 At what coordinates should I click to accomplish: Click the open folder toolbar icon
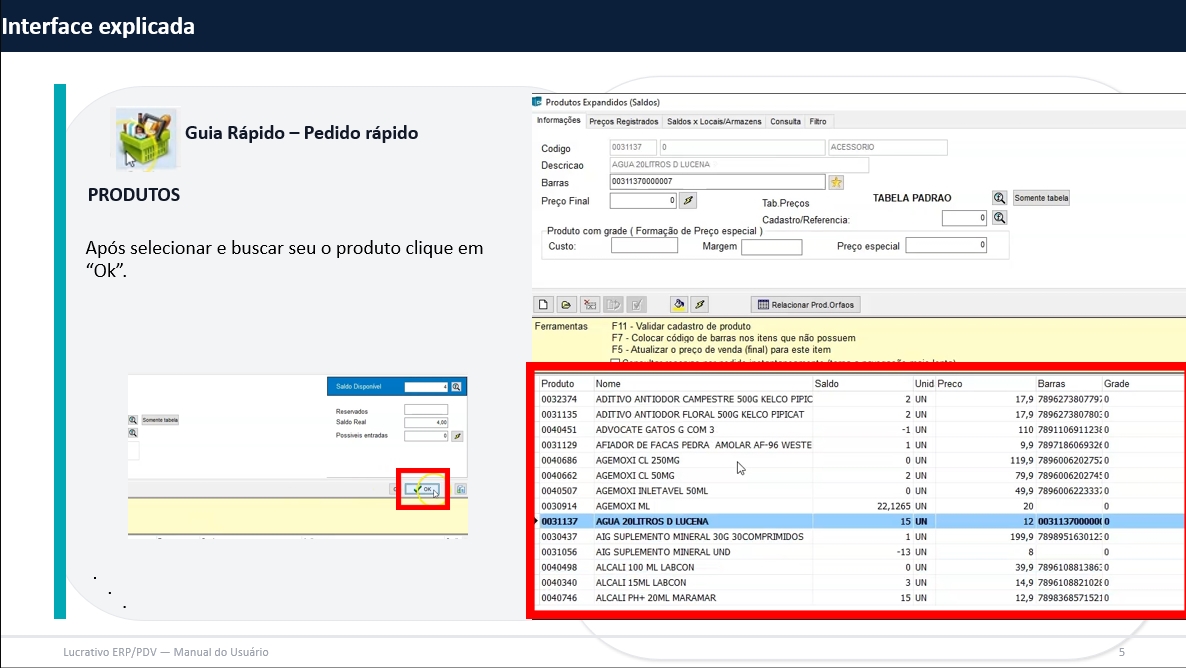click(566, 305)
